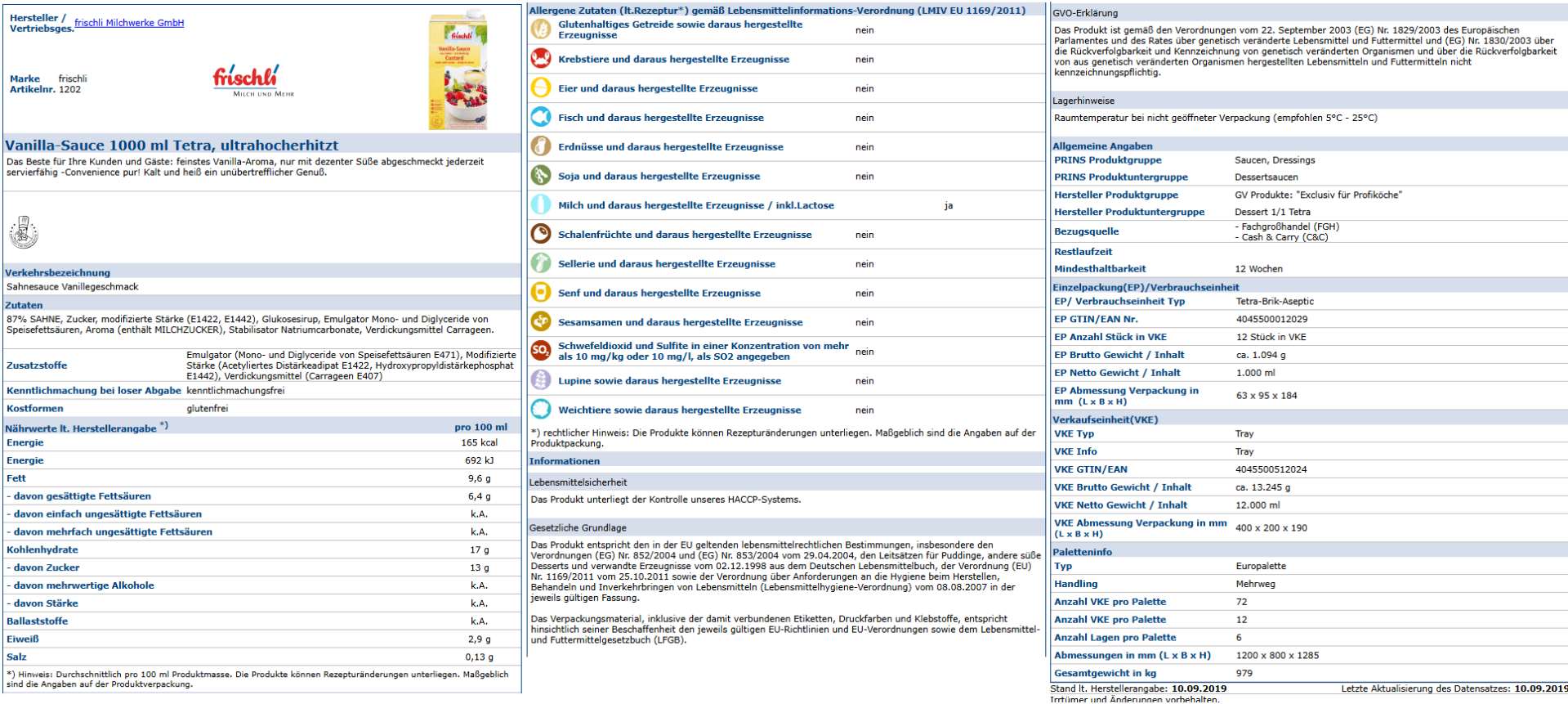The height and width of the screenshot is (704, 1568).
Task: Click the gluten cereal allergen icon
Action: point(541,29)
